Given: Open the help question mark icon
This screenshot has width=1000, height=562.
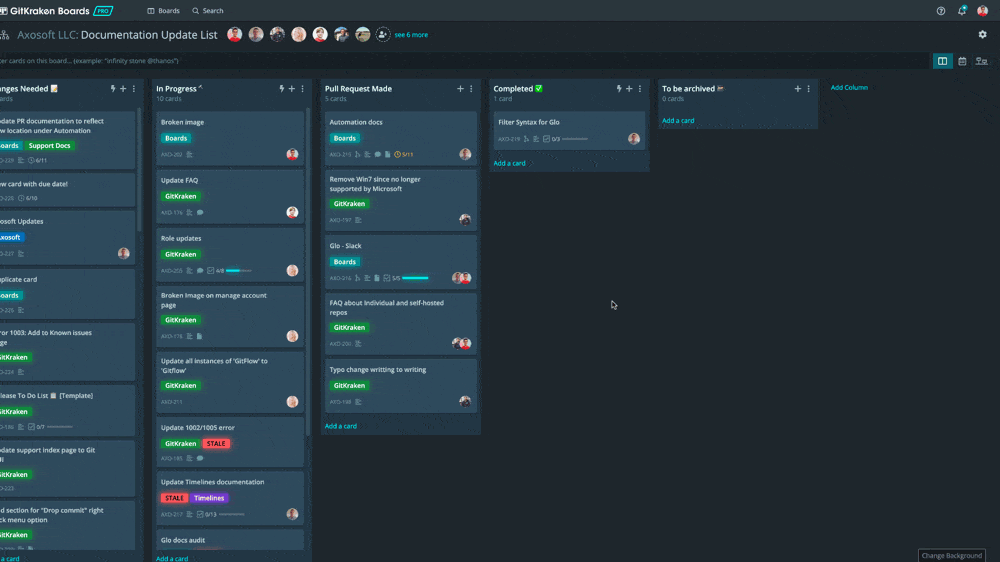Looking at the screenshot, I should pos(941,11).
